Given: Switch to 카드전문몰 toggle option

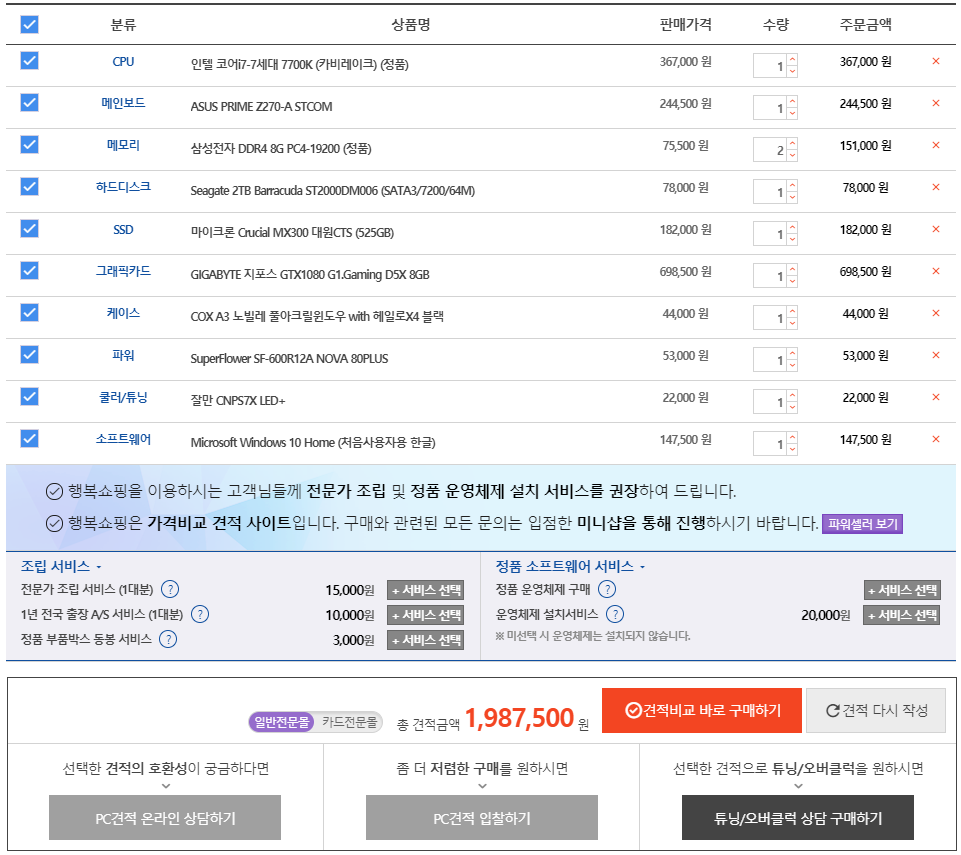Looking at the screenshot, I should (x=349, y=722).
